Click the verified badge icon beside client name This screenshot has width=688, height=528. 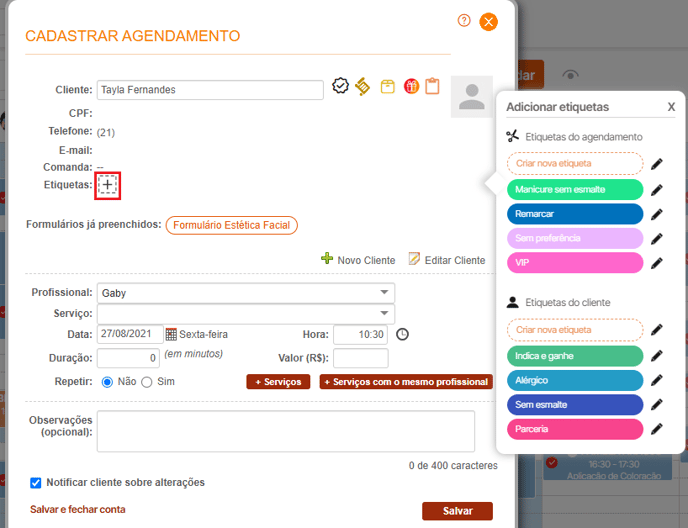click(340, 86)
